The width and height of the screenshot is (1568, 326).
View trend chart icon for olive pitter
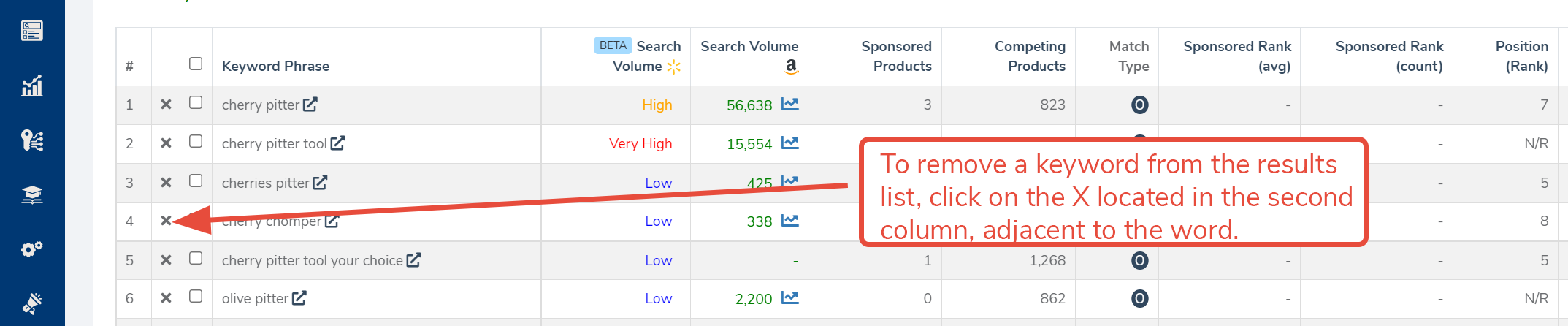click(x=789, y=298)
